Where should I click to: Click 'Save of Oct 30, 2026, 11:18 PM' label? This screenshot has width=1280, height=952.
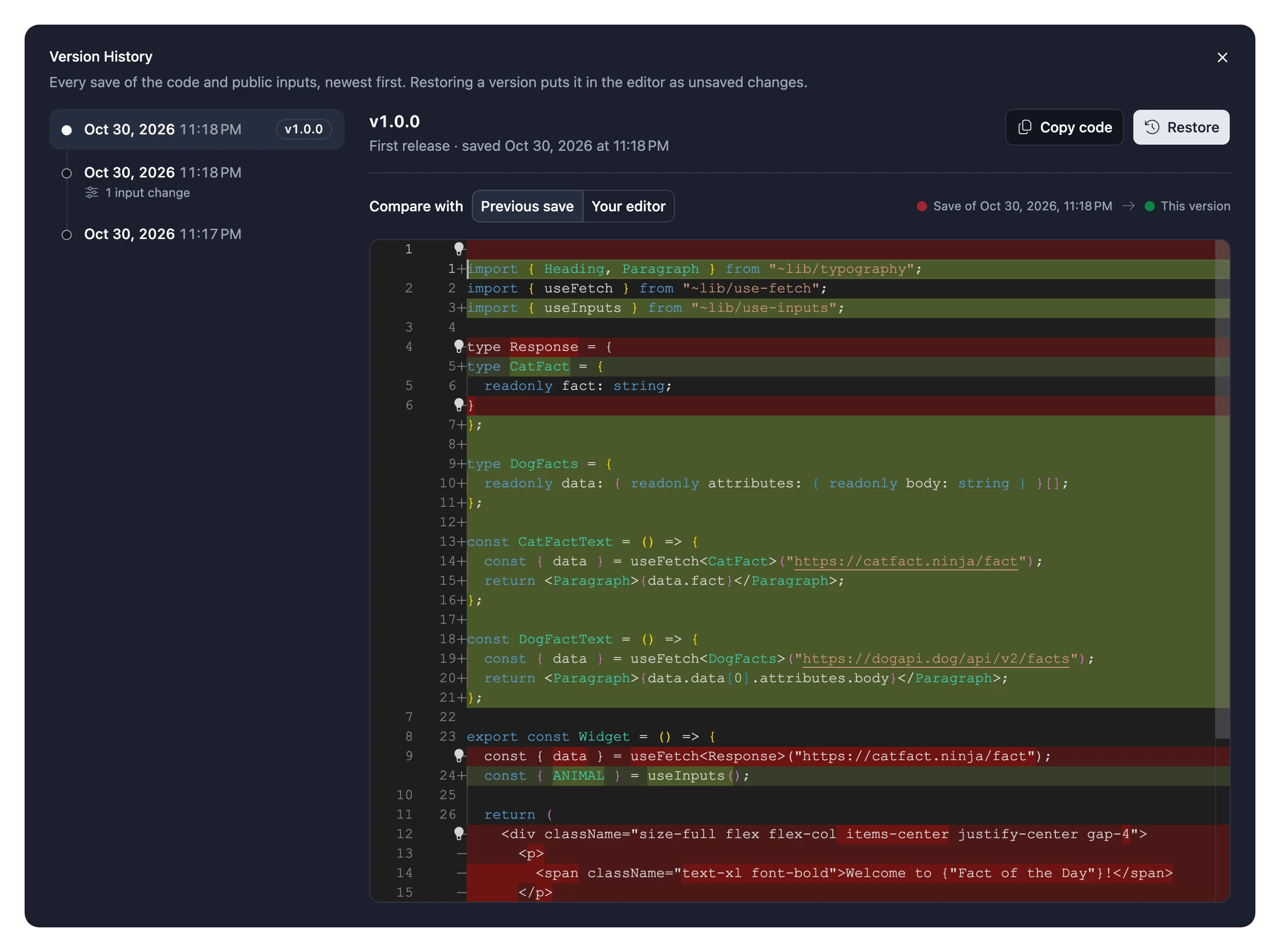tap(1022, 206)
